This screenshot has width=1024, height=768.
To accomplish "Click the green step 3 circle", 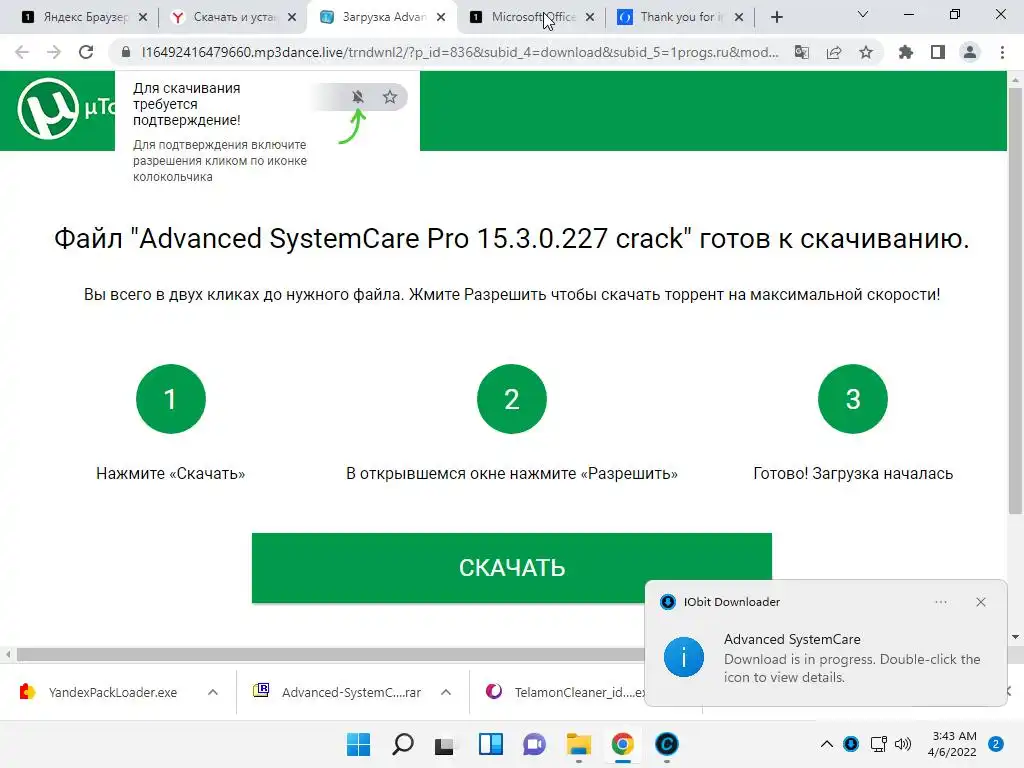I will [853, 399].
